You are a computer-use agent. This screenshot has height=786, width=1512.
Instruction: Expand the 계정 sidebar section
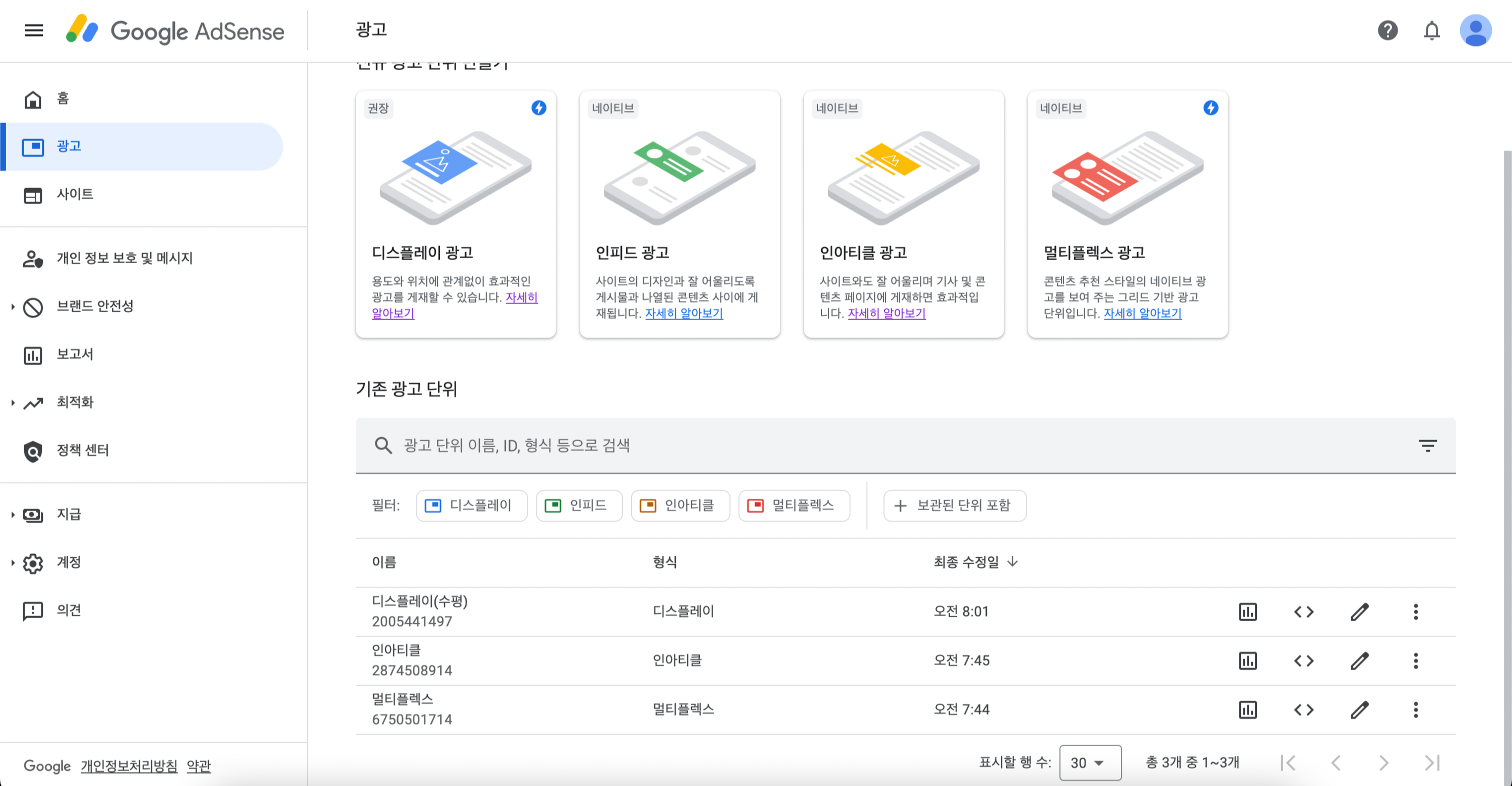(x=69, y=562)
